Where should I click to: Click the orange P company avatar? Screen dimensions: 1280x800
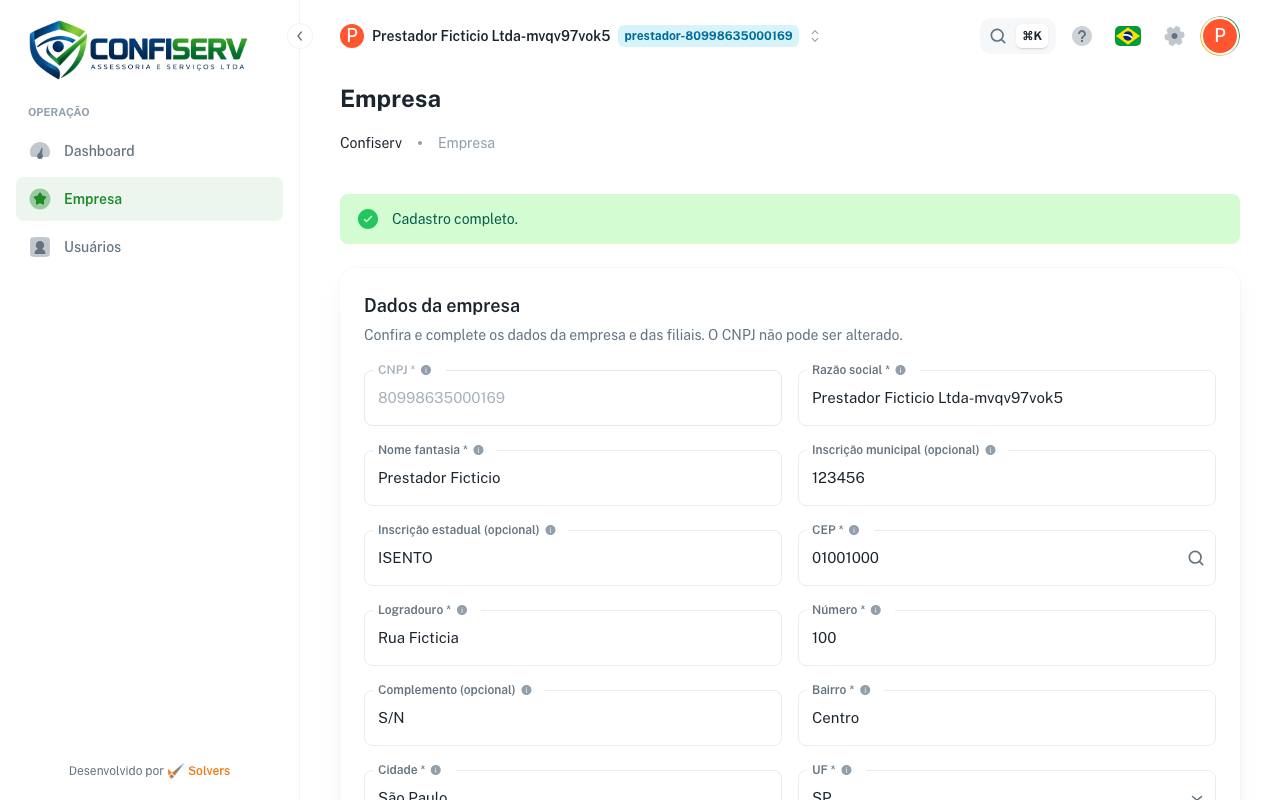click(x=352, y=36)
